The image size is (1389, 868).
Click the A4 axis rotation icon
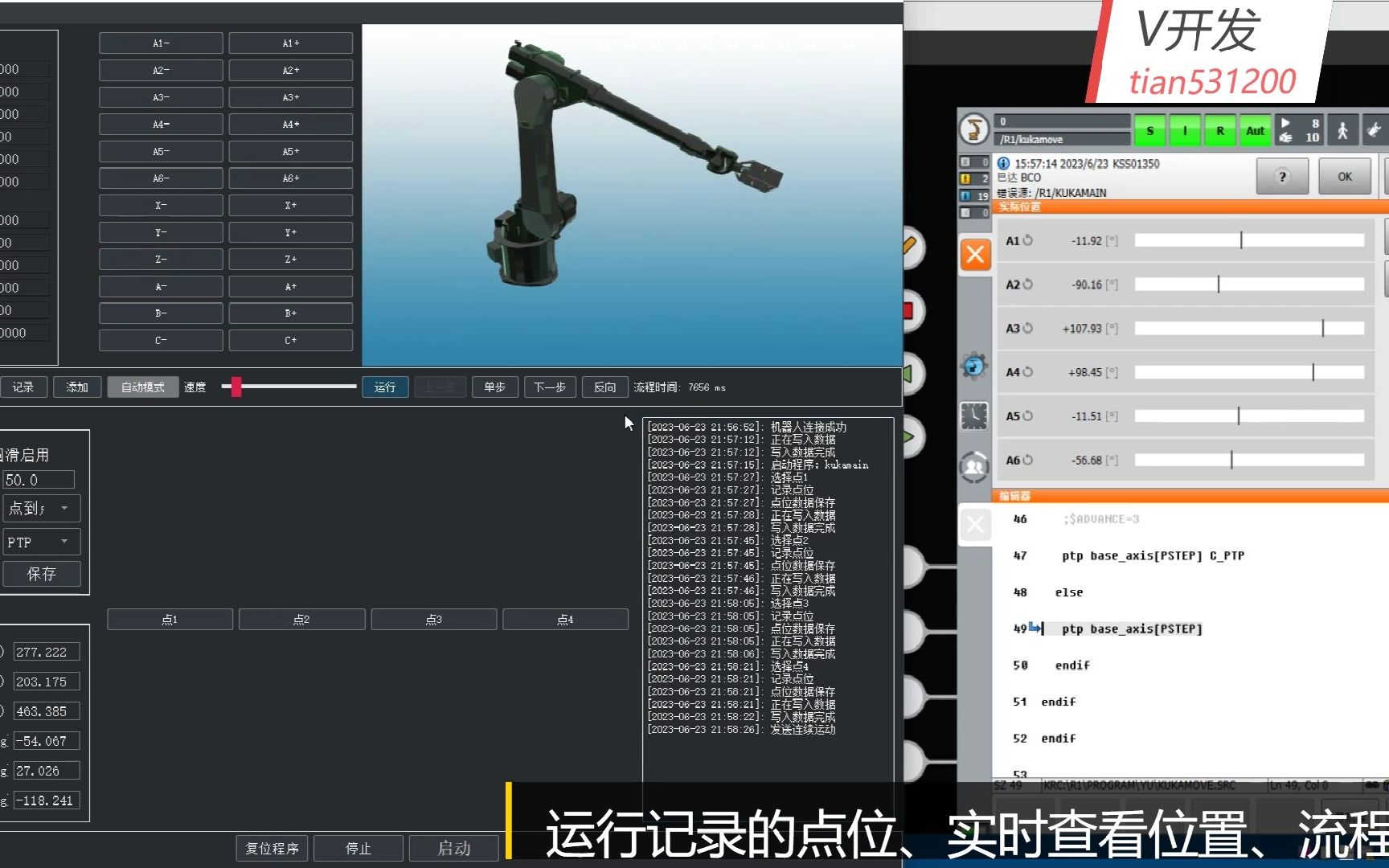[x=1027, y=372]
